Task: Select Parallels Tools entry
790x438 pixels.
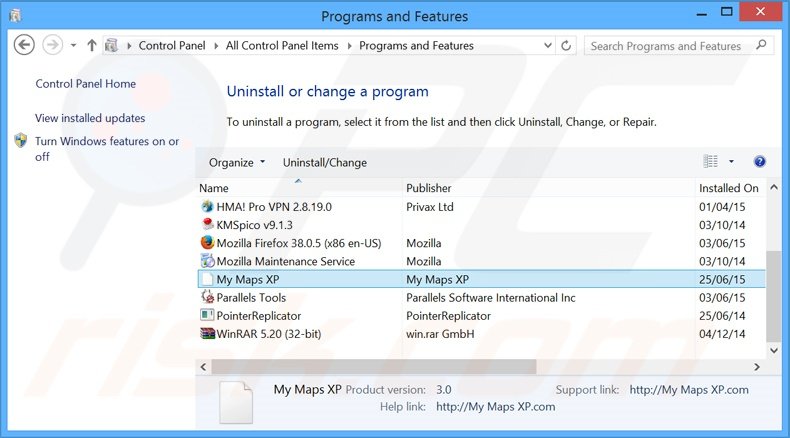Action: click(x=251, y=297)
